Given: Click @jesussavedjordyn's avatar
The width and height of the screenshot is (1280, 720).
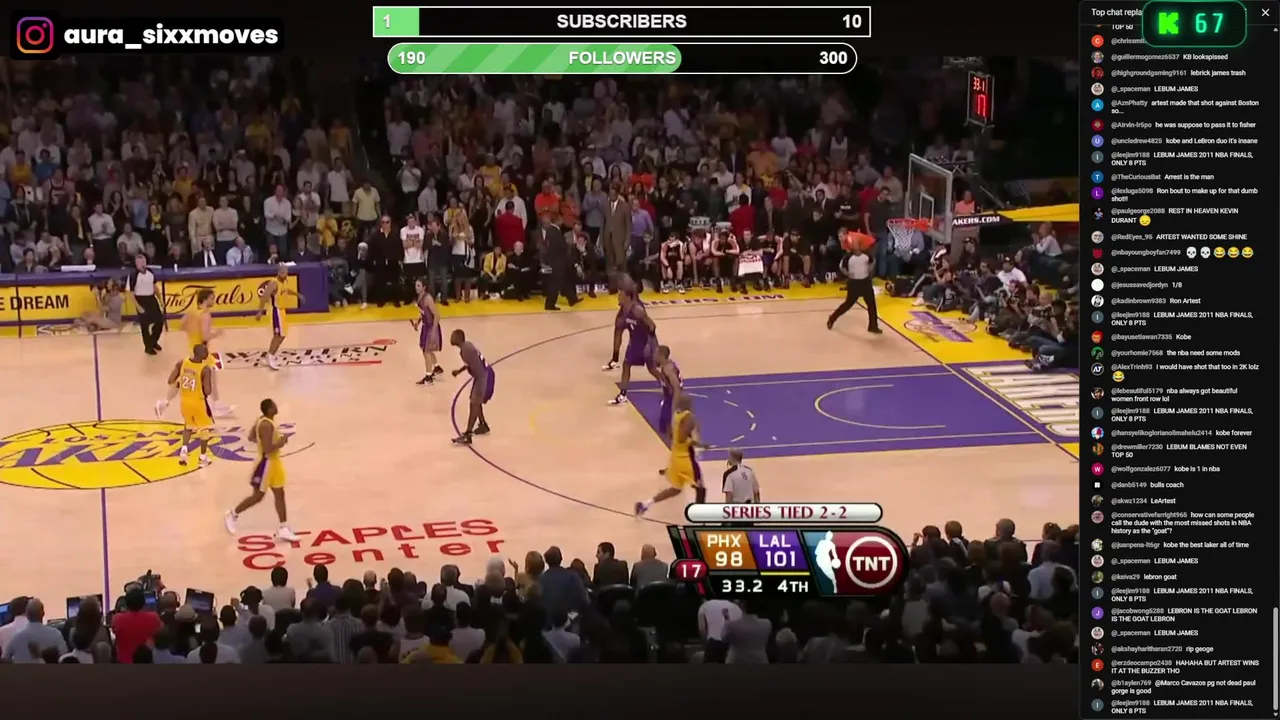Looking at the screenshot, I should (x=1097, y=285).
